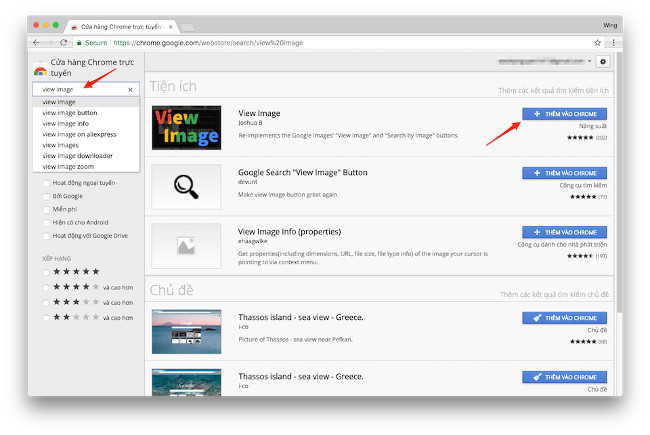Open the View Image extension thumbnail

(x=186, y=127)
